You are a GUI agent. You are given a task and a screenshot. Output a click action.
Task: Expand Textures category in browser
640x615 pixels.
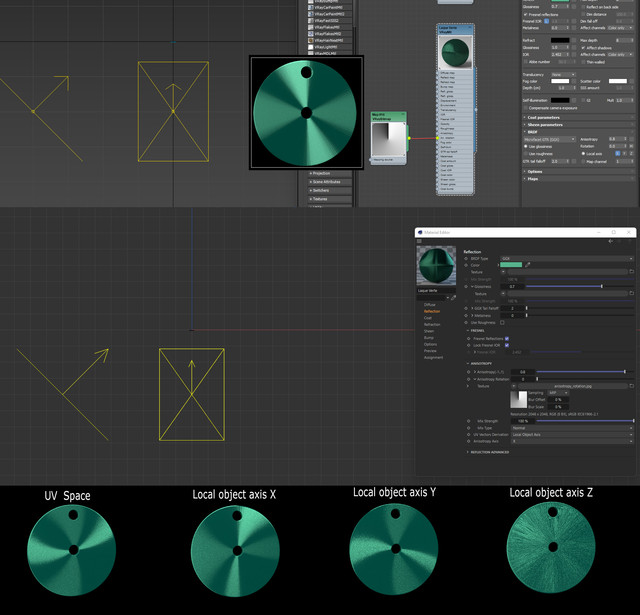329,199
